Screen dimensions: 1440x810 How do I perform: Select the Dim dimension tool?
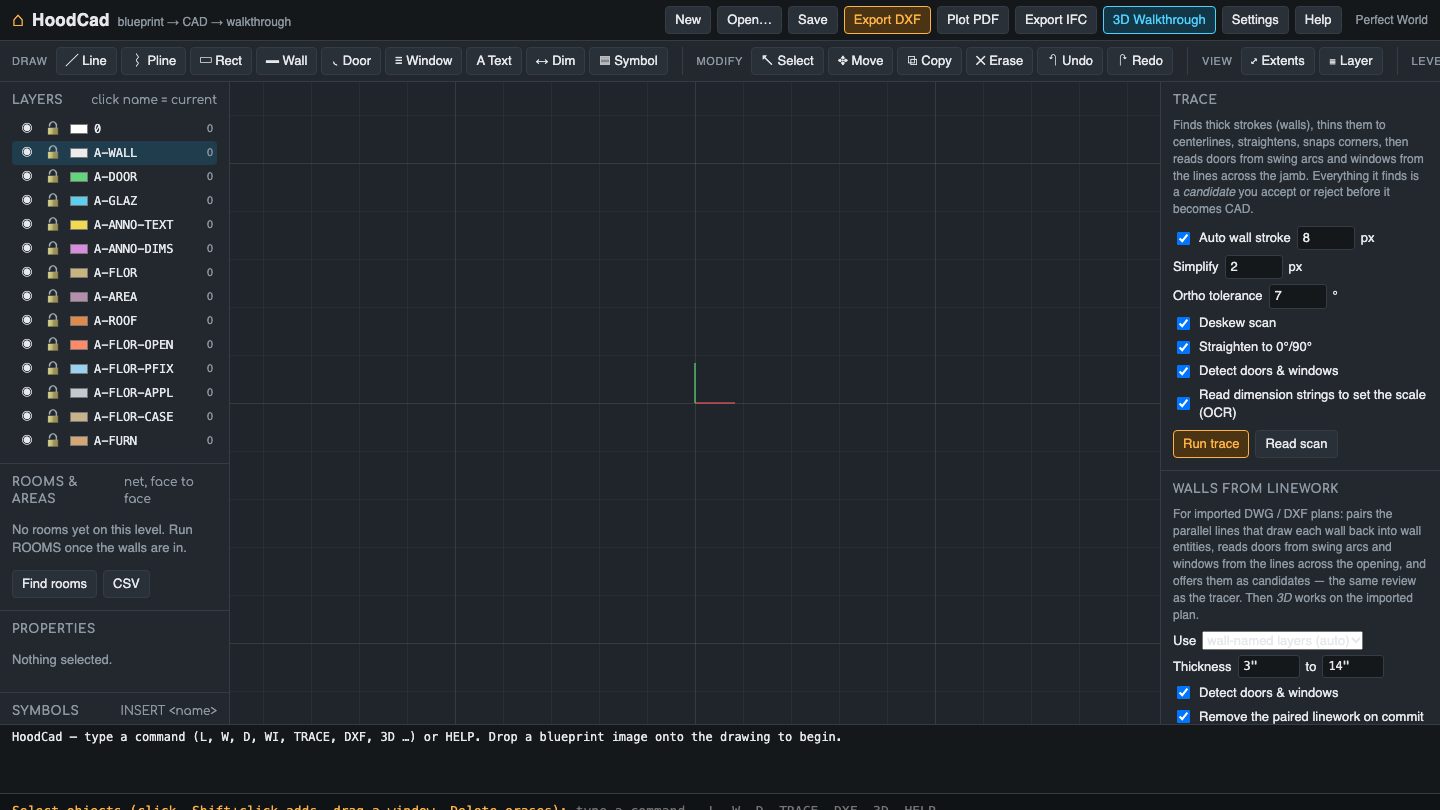[555, 61]
